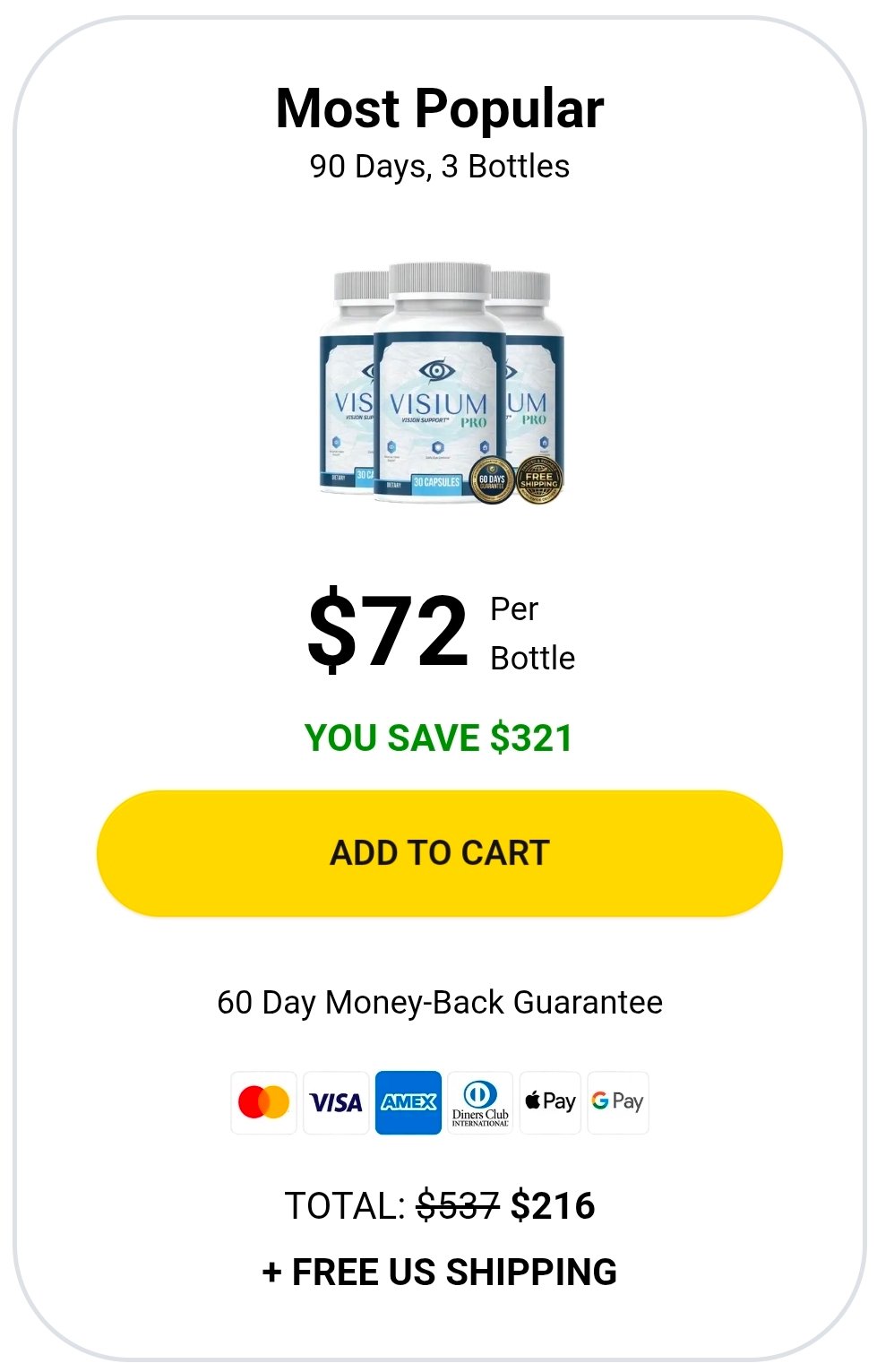Select the 90 Days, 3 Bottles text
Screen dimensions: 877x1372
point(440,167)
